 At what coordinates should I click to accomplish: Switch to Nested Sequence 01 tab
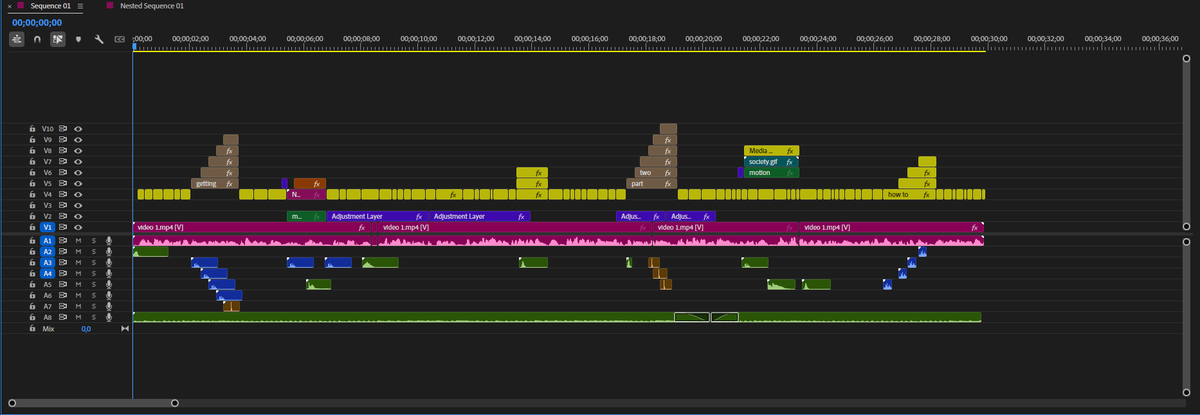point(152,6)
